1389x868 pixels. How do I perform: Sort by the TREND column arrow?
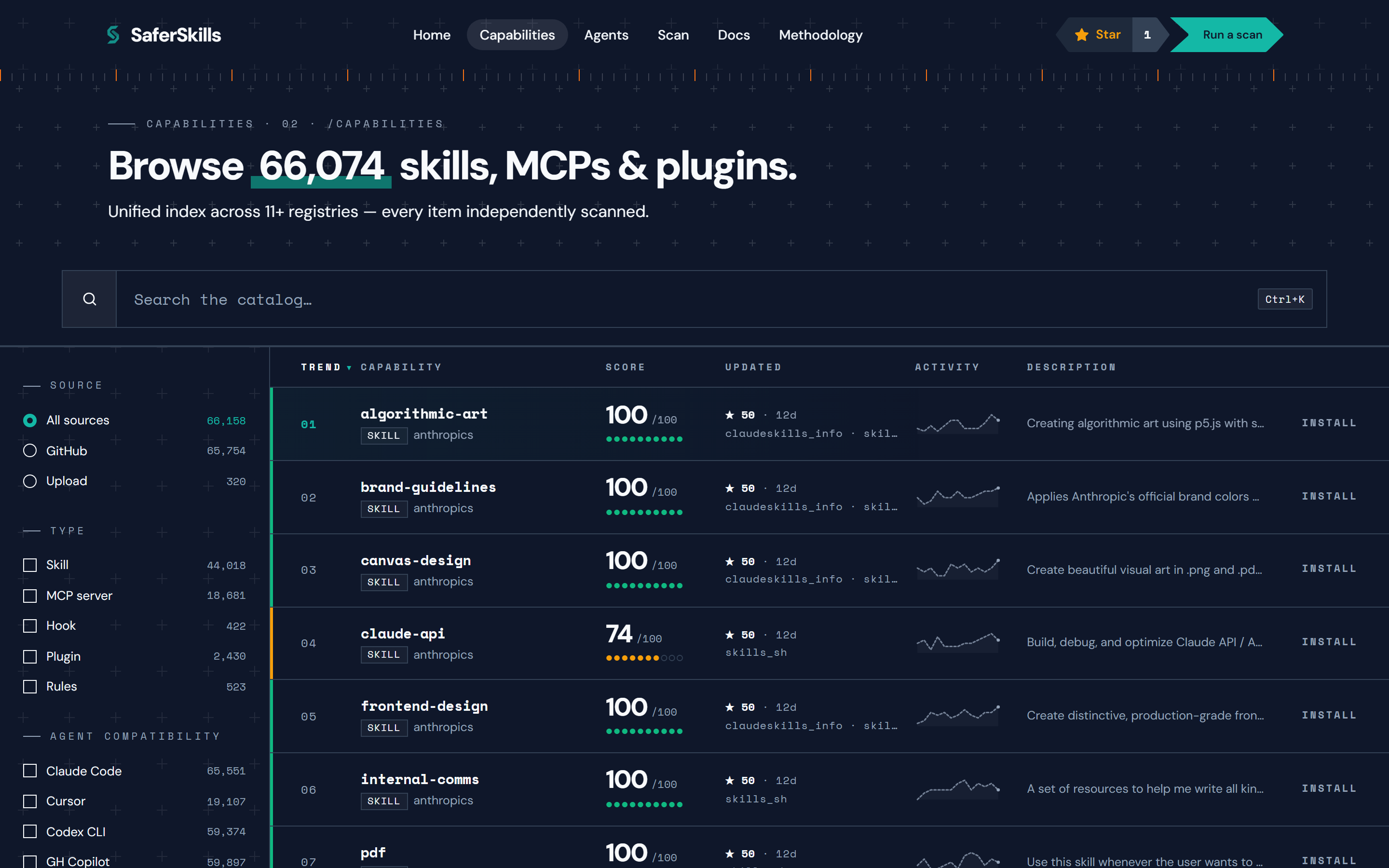coord(349,367)
